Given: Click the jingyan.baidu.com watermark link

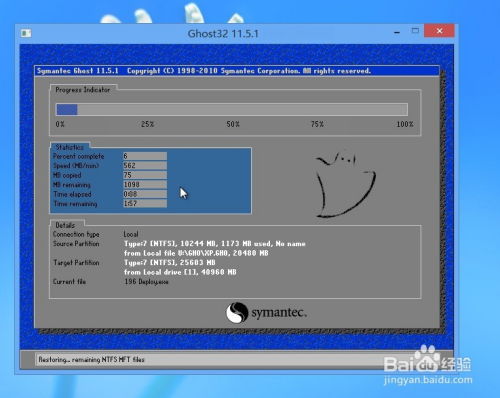Looking at the screenshot, I should (428, 380).
